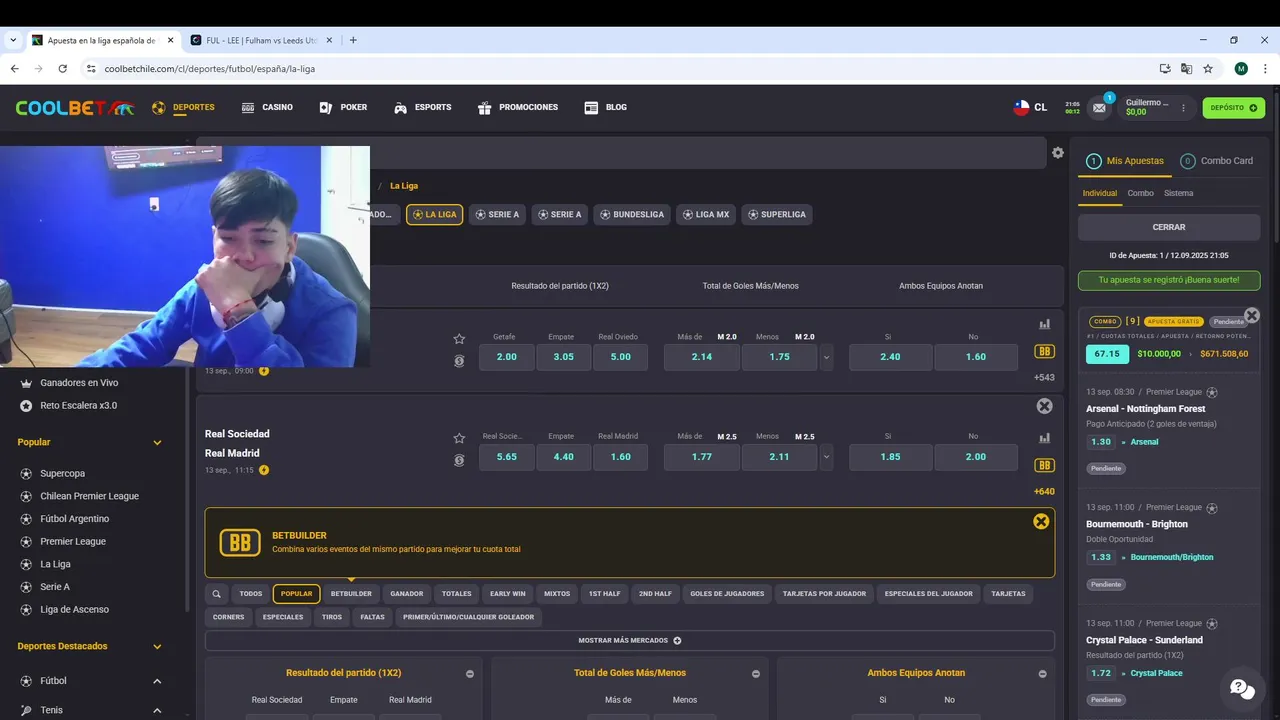The width and height of the screenshot is (1280, 720).
Task: Select the Tarjetas market filter
Action: [x=1008, y=594]
